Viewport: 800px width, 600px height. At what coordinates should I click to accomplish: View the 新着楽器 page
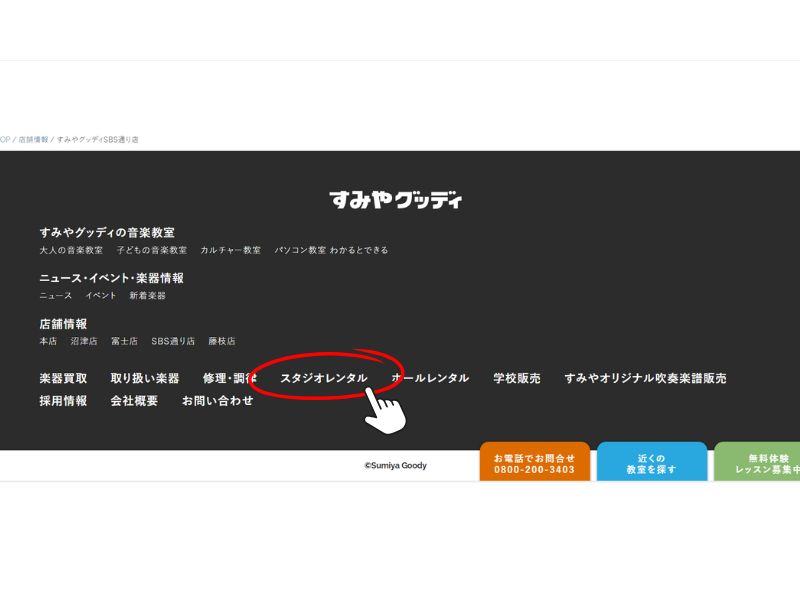(x=147, y=296)
